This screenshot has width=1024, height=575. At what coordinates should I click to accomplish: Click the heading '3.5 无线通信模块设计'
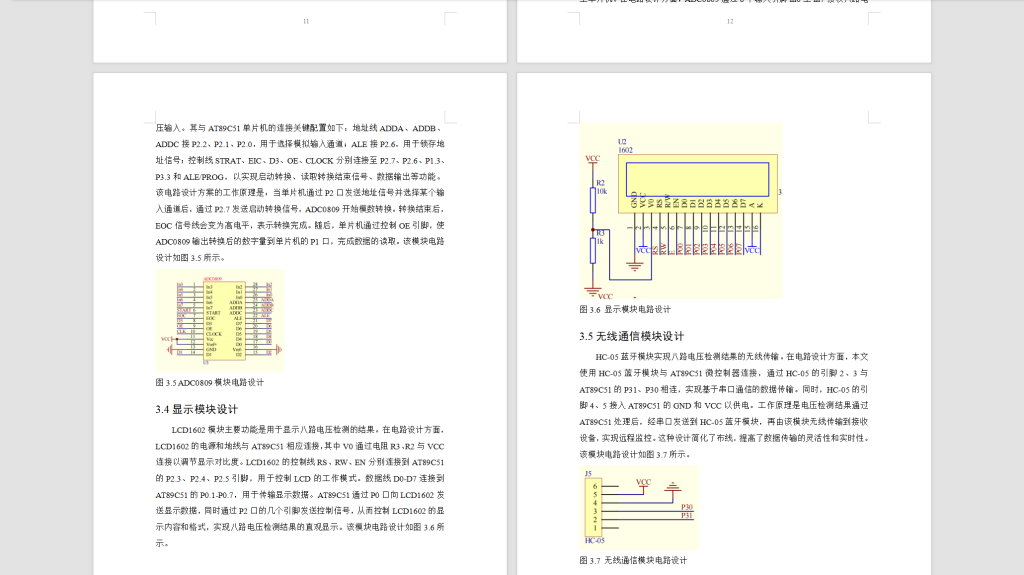pyautogui.click(x=632, y=337)
